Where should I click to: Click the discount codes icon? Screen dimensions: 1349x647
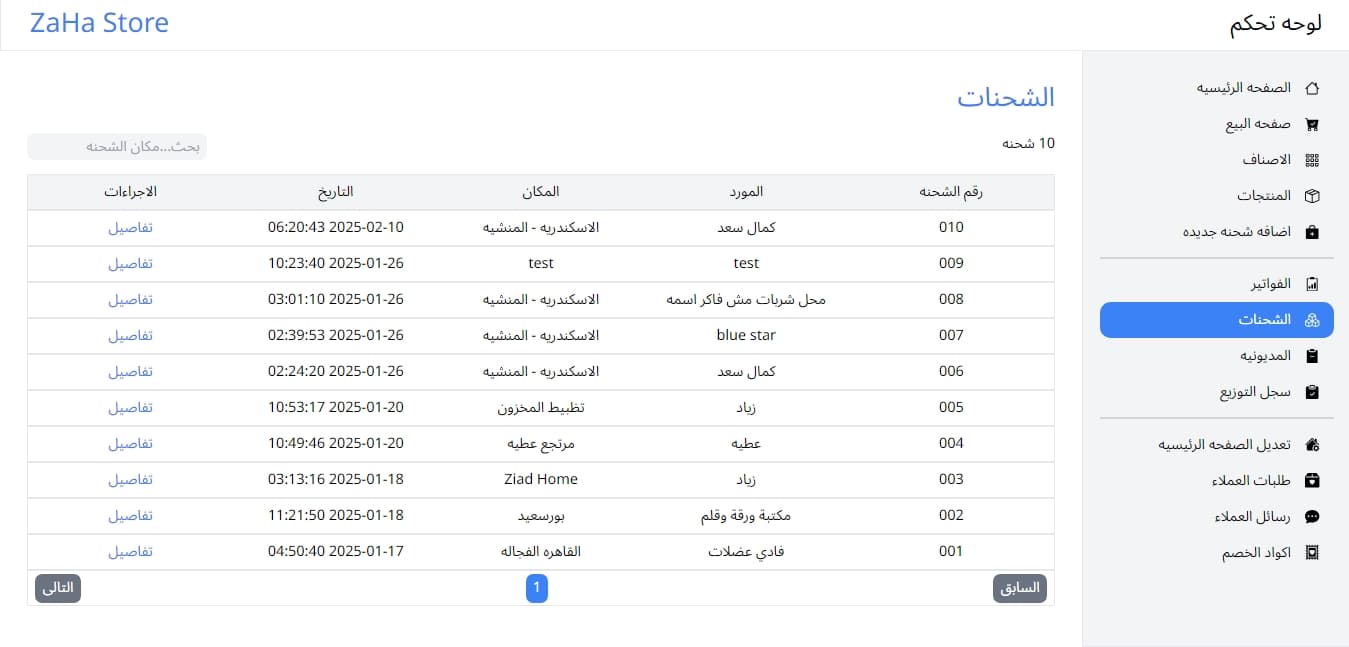1313,553
